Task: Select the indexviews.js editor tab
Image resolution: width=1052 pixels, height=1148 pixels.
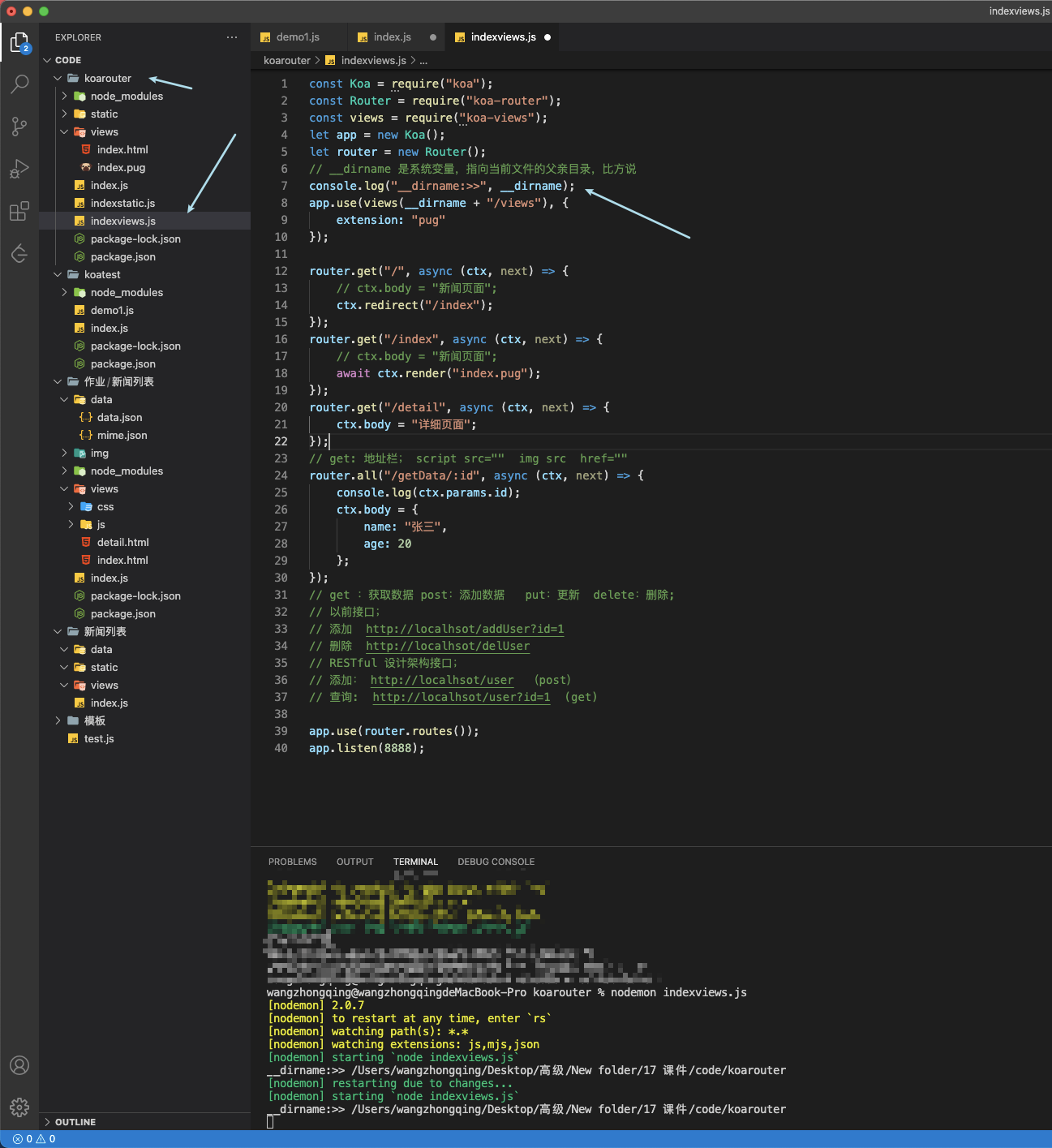Action: click(x=503, y=37)
